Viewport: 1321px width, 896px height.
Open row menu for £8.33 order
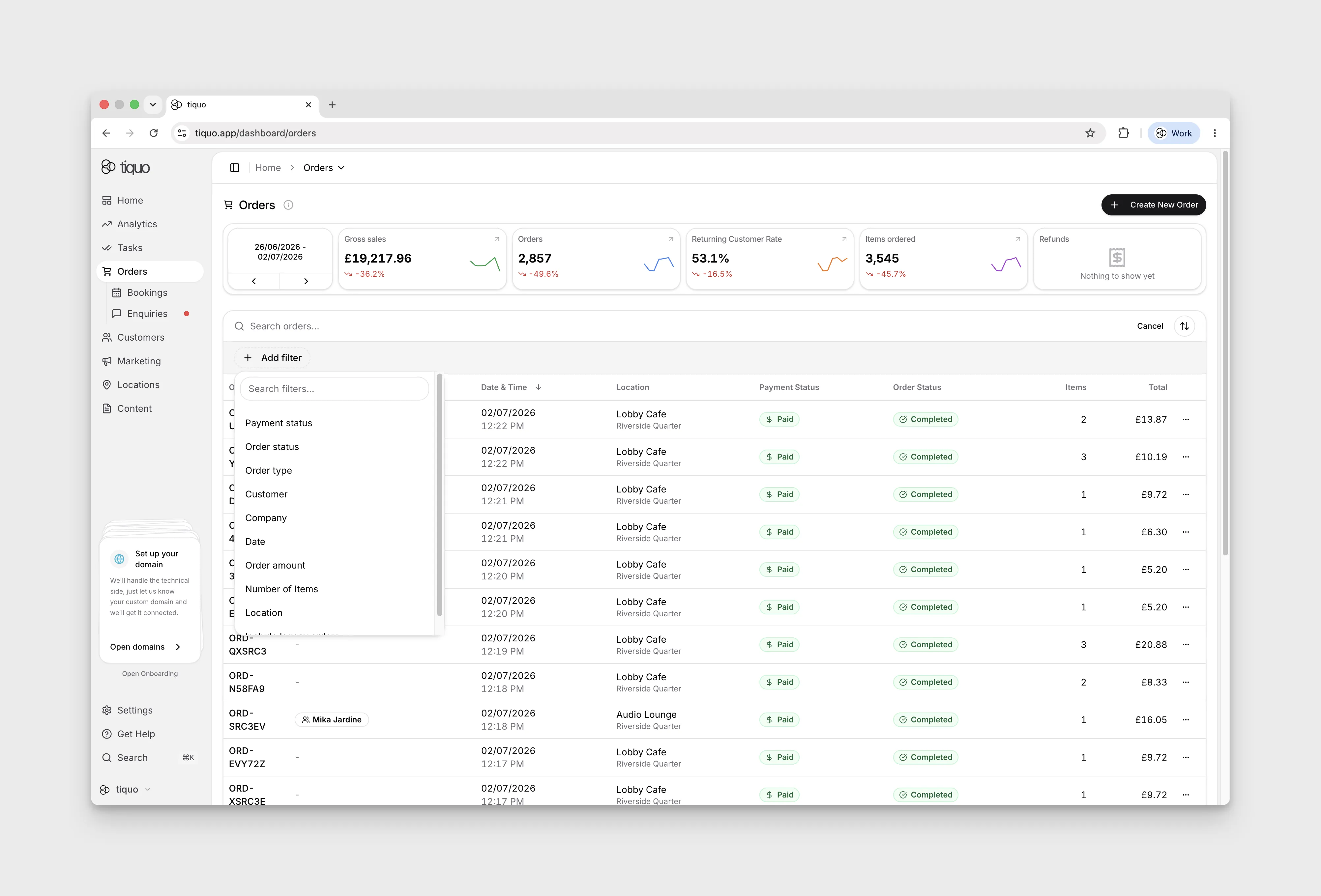(x=1186, y=682)
